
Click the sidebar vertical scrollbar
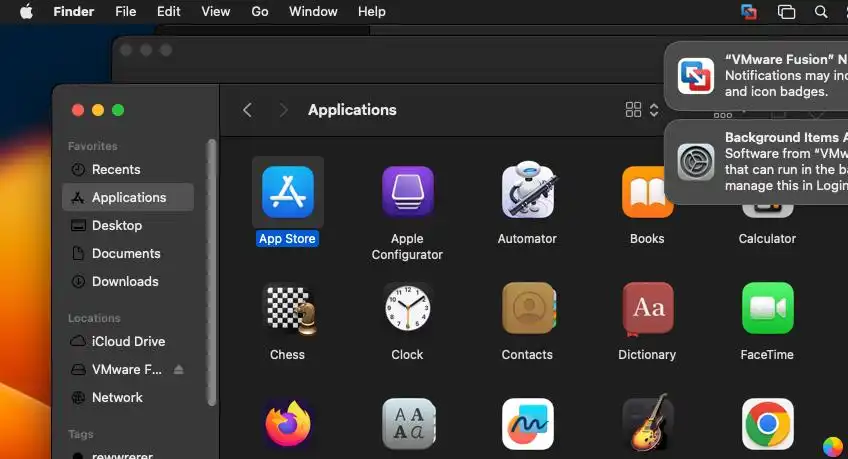pos(211,272)
